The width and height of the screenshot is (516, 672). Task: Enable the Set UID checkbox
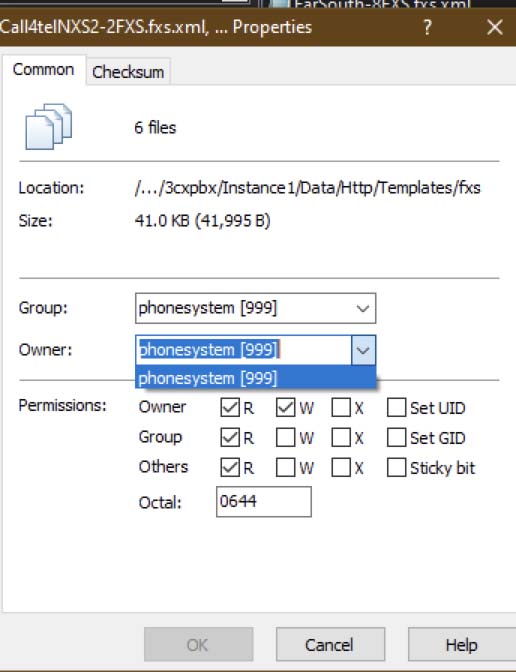pyautogui.click(x=396, y=407)
